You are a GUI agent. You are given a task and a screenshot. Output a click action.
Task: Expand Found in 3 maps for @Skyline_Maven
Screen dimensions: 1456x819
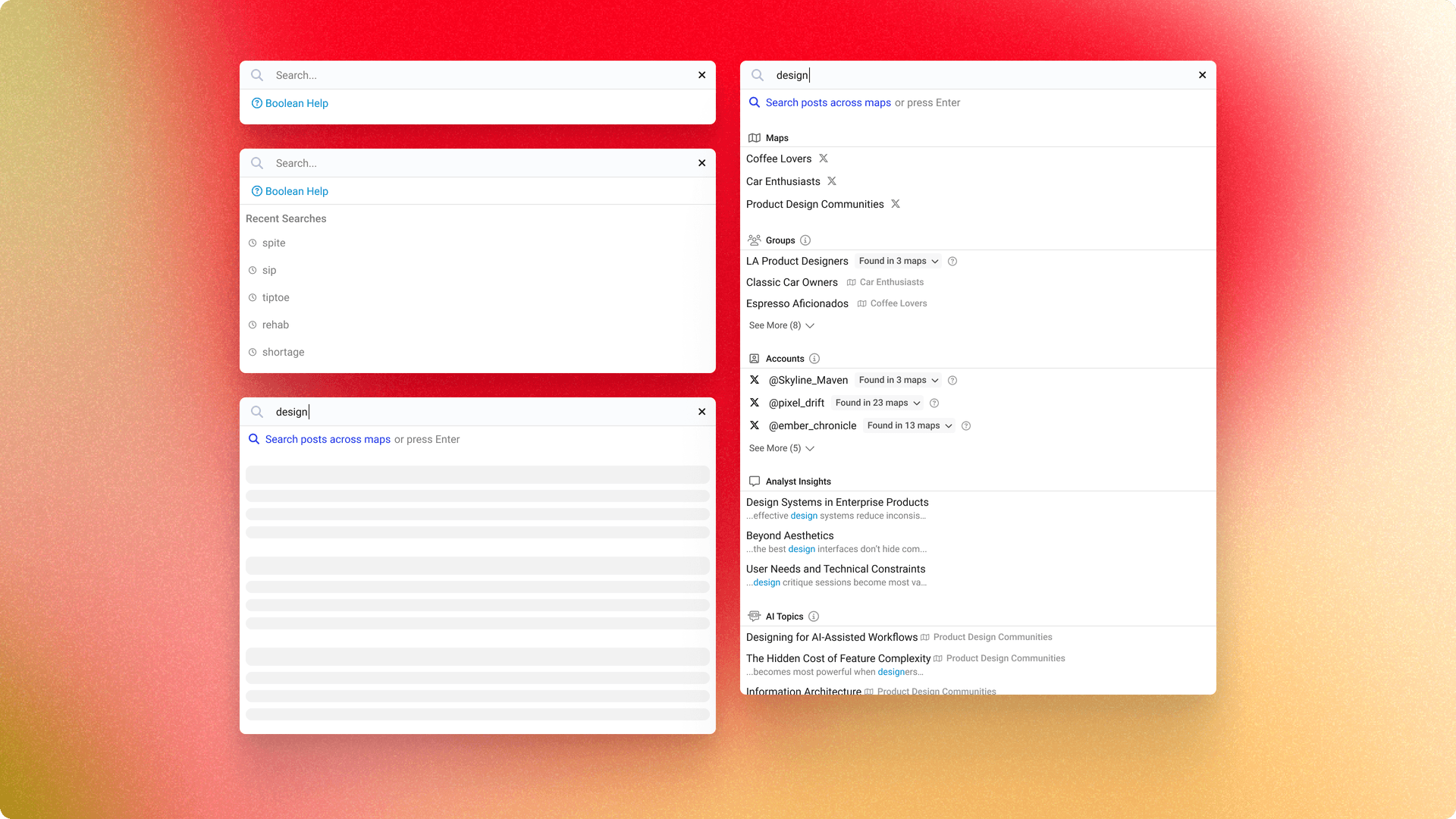coord(899,381)
